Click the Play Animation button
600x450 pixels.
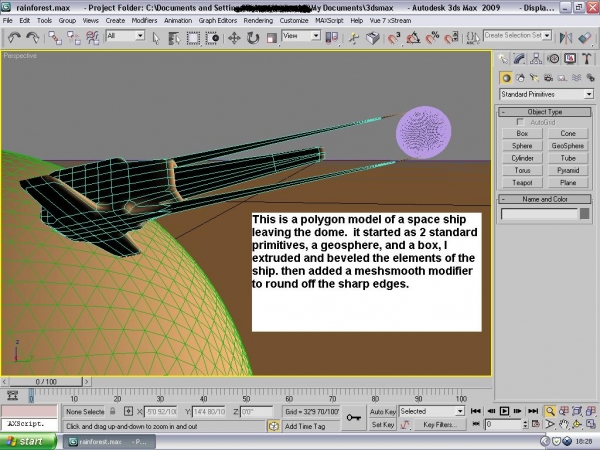(x=504, y=411)
